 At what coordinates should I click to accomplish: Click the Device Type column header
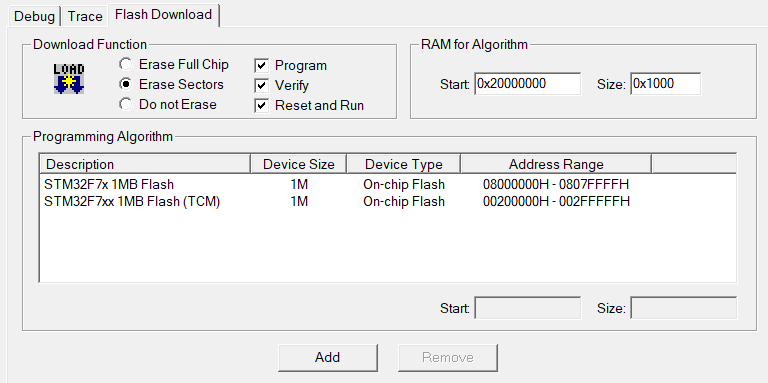[404, 164]
